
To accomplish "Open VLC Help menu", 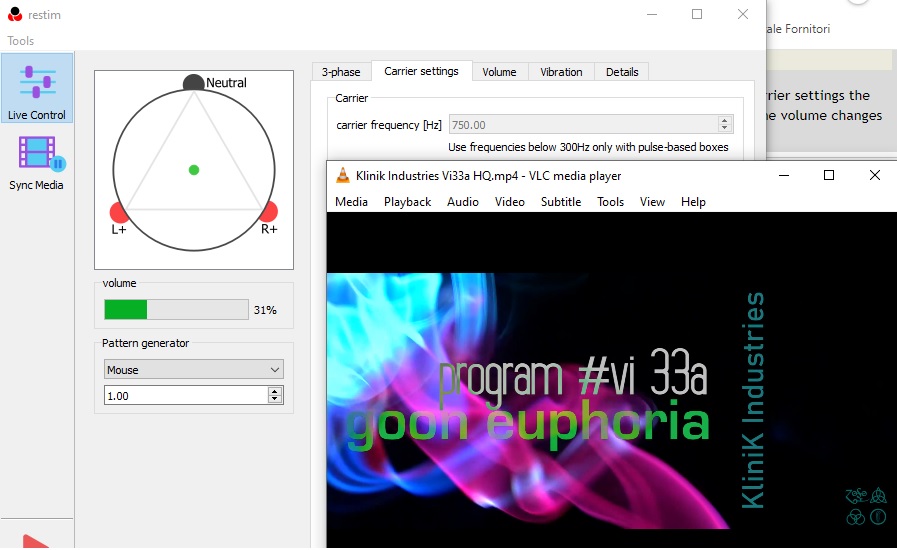I will (693, 201).
